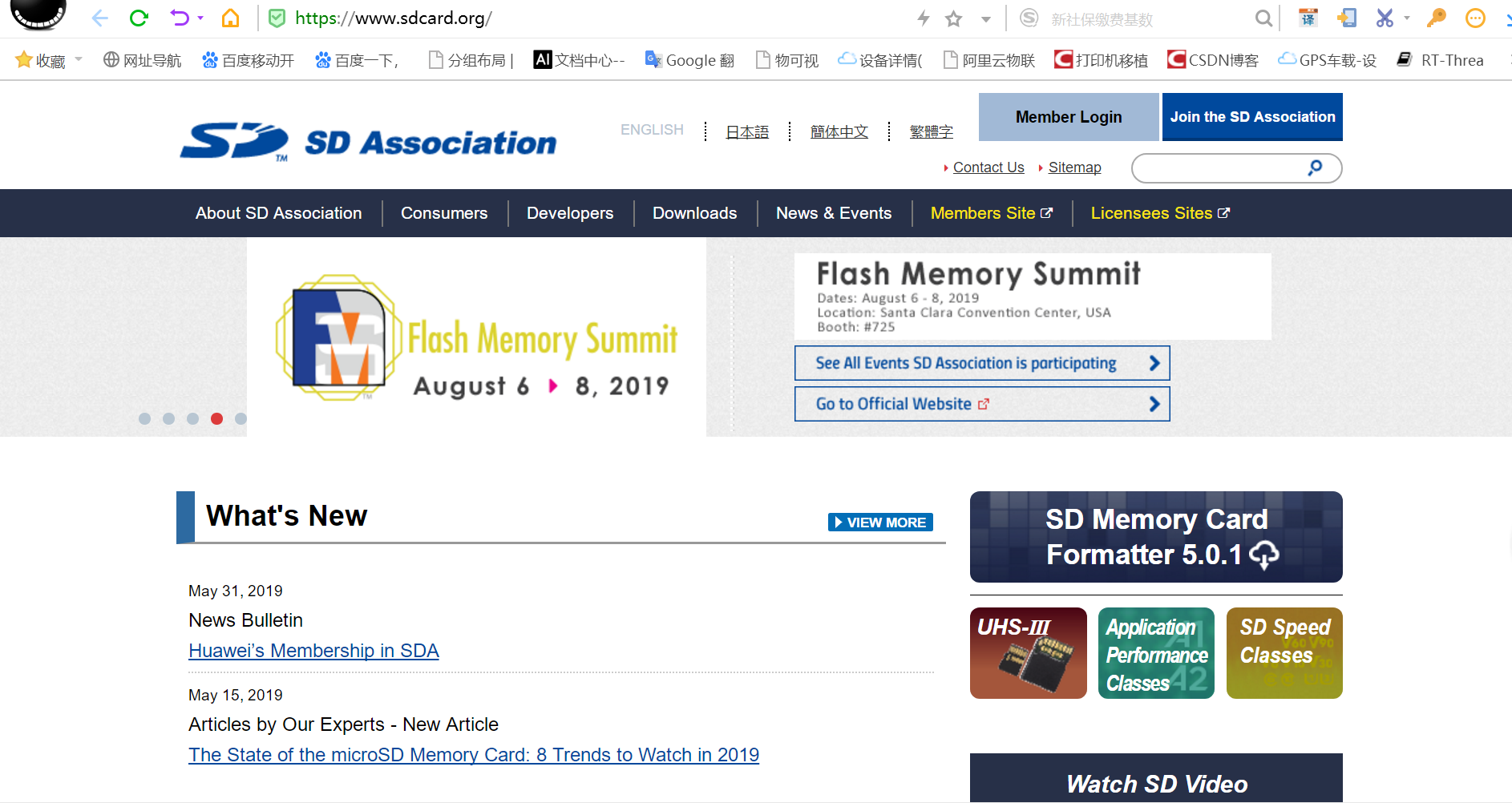
Task: Open the key password manager icon
Action: 1436,18
